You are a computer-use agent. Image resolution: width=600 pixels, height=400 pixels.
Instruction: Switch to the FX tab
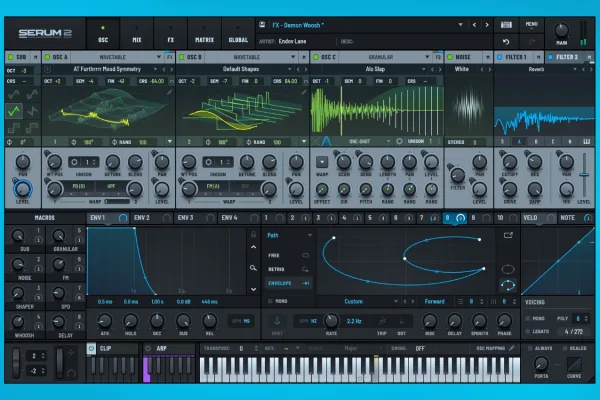coord(171,34)
